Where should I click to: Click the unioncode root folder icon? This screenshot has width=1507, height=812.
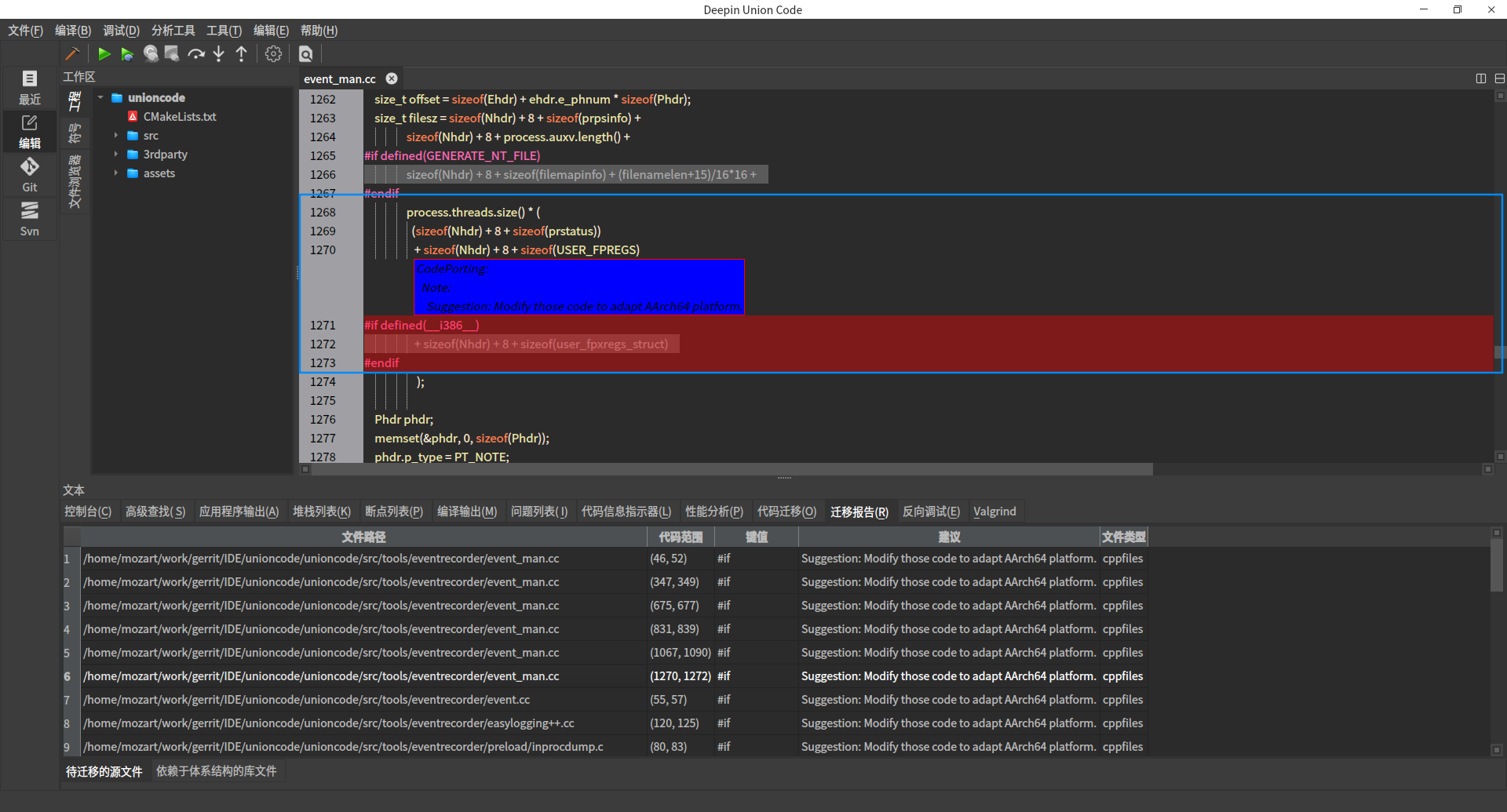pos(117,98)
